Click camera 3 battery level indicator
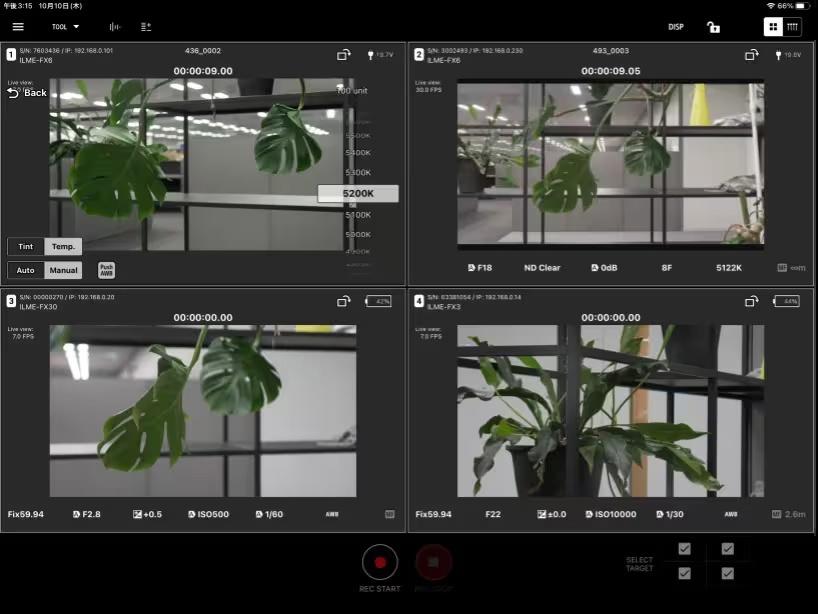Image resolution: width=818 pixels, height=614 pixels. (x=379, y=301)
